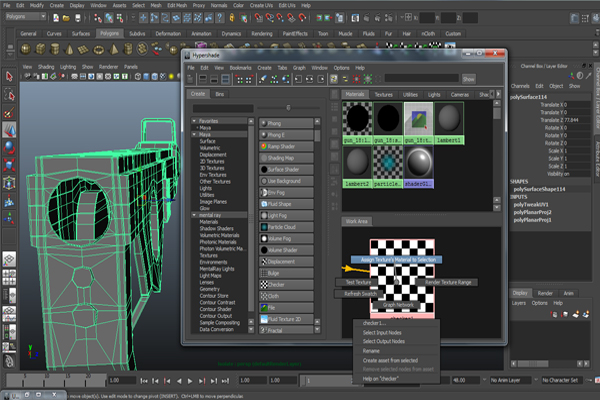Click the Show button in Hypershade

coord(469,79)
